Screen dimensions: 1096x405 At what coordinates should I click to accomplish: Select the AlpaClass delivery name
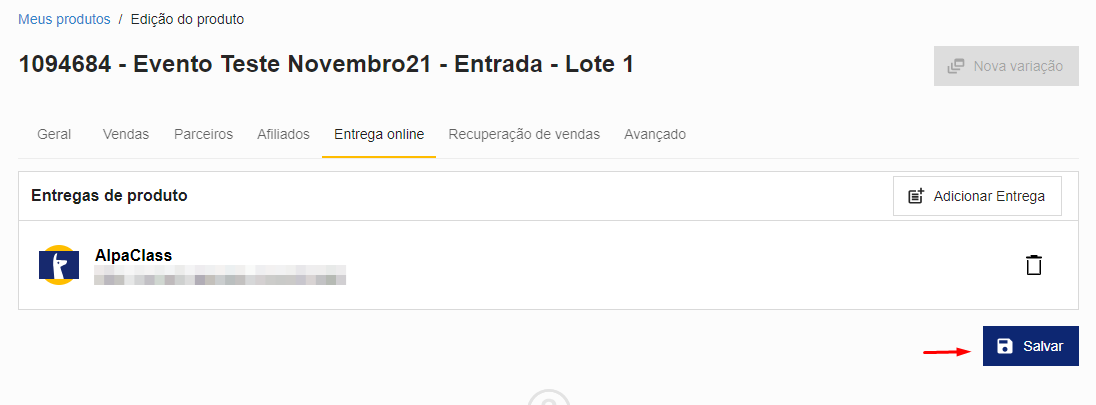click(134, 256)
